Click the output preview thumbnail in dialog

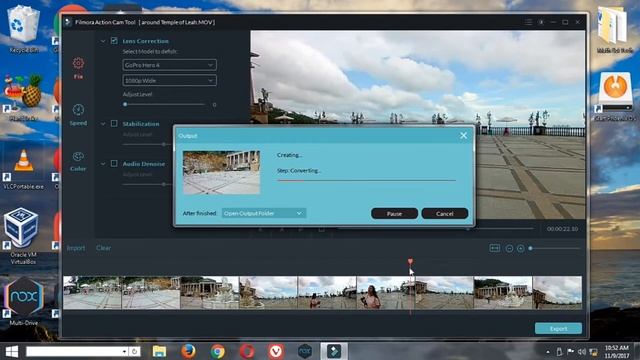(x=221, y=172)
